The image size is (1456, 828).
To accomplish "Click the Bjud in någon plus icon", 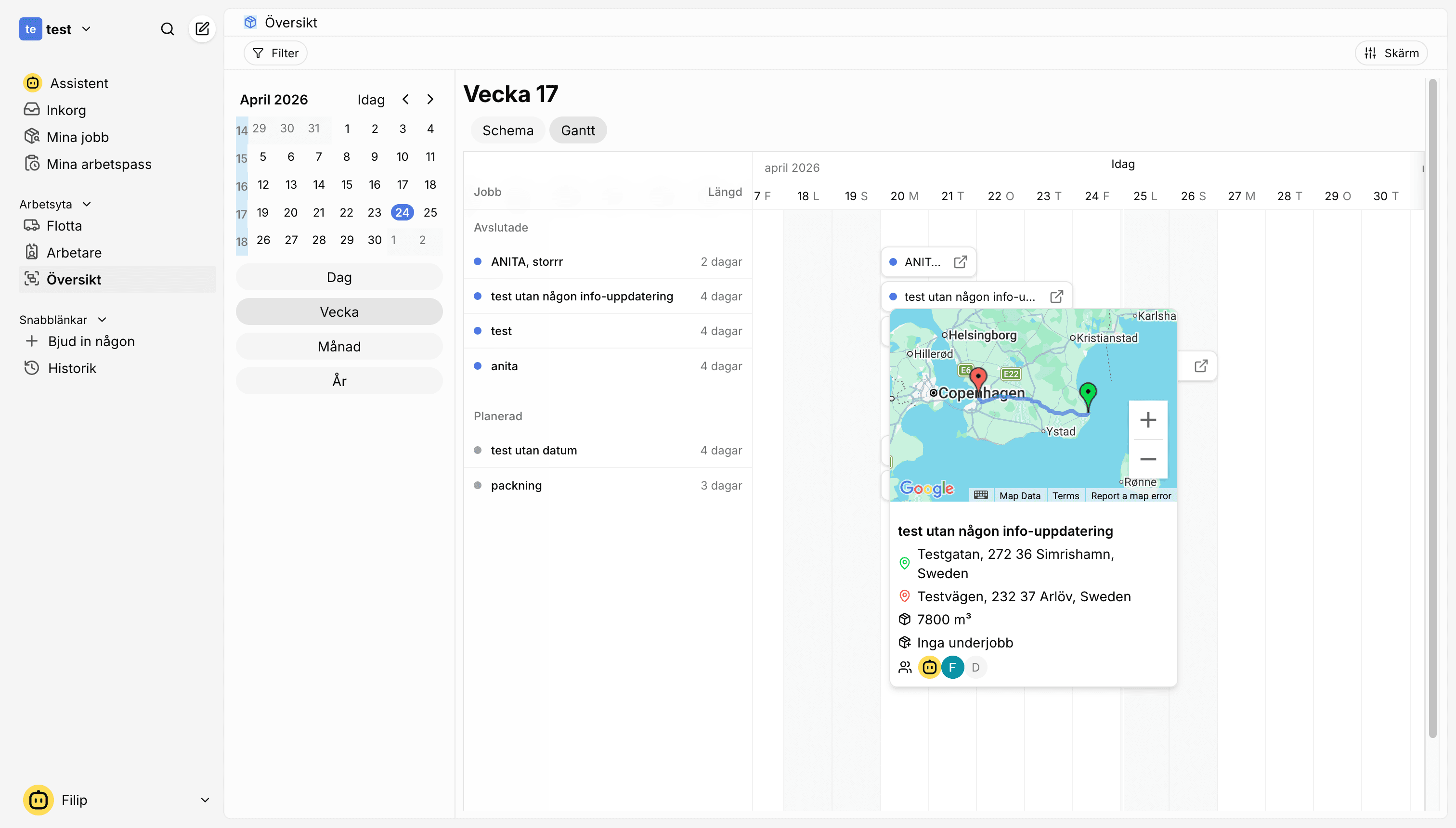I will click(x=32, y=341).
